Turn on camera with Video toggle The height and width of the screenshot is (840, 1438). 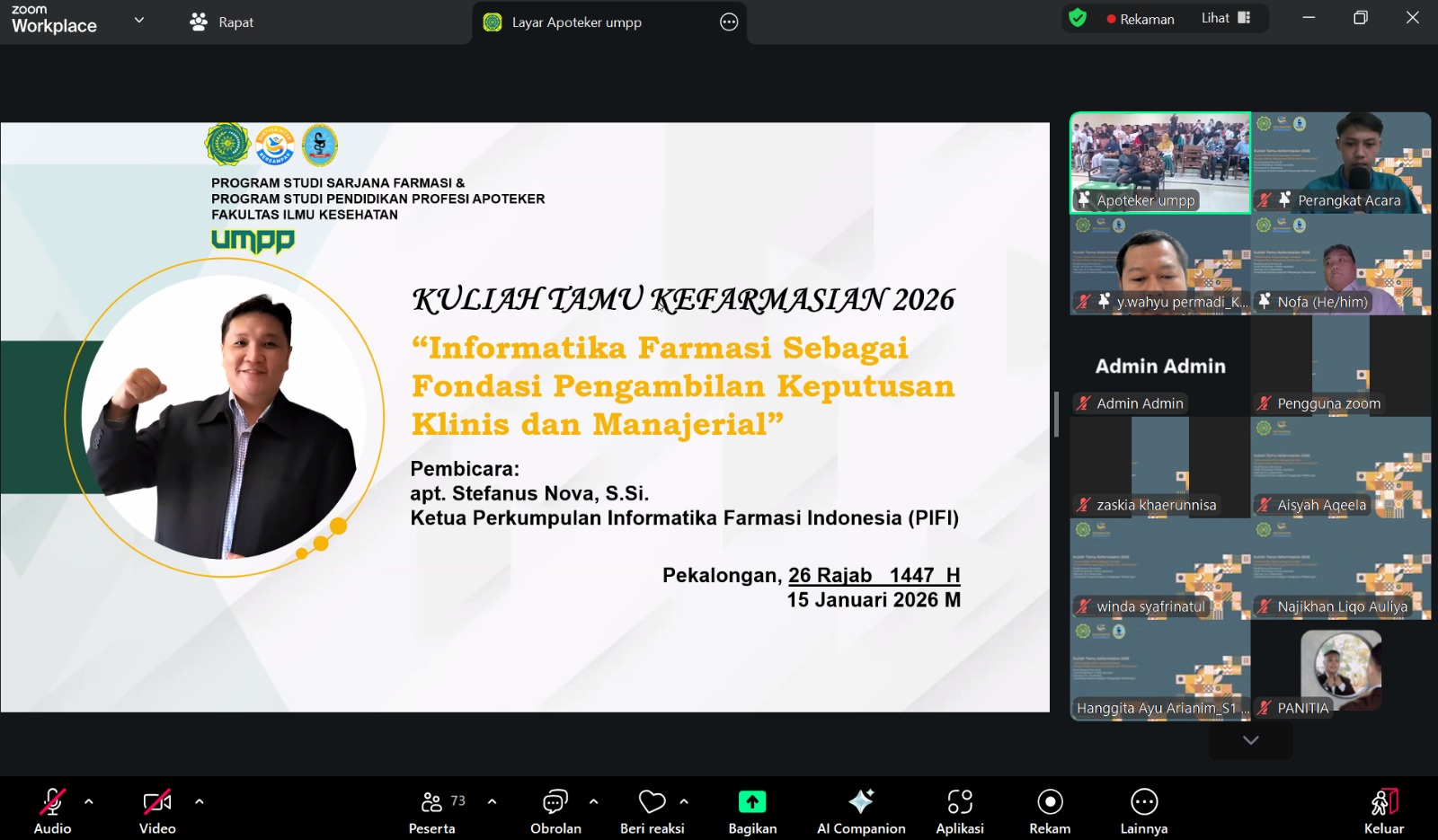(x=157, y=802)
